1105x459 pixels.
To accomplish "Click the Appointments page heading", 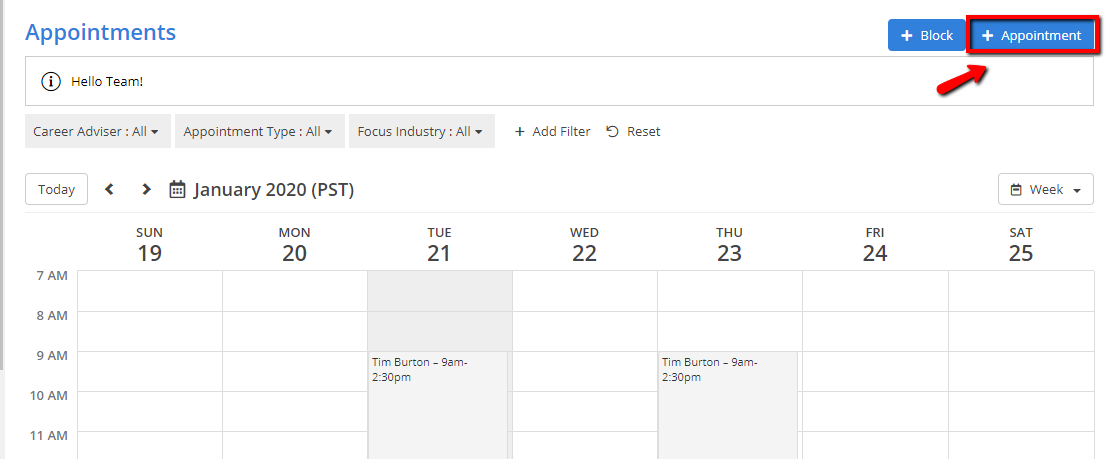I will click(x=100, y=32).
